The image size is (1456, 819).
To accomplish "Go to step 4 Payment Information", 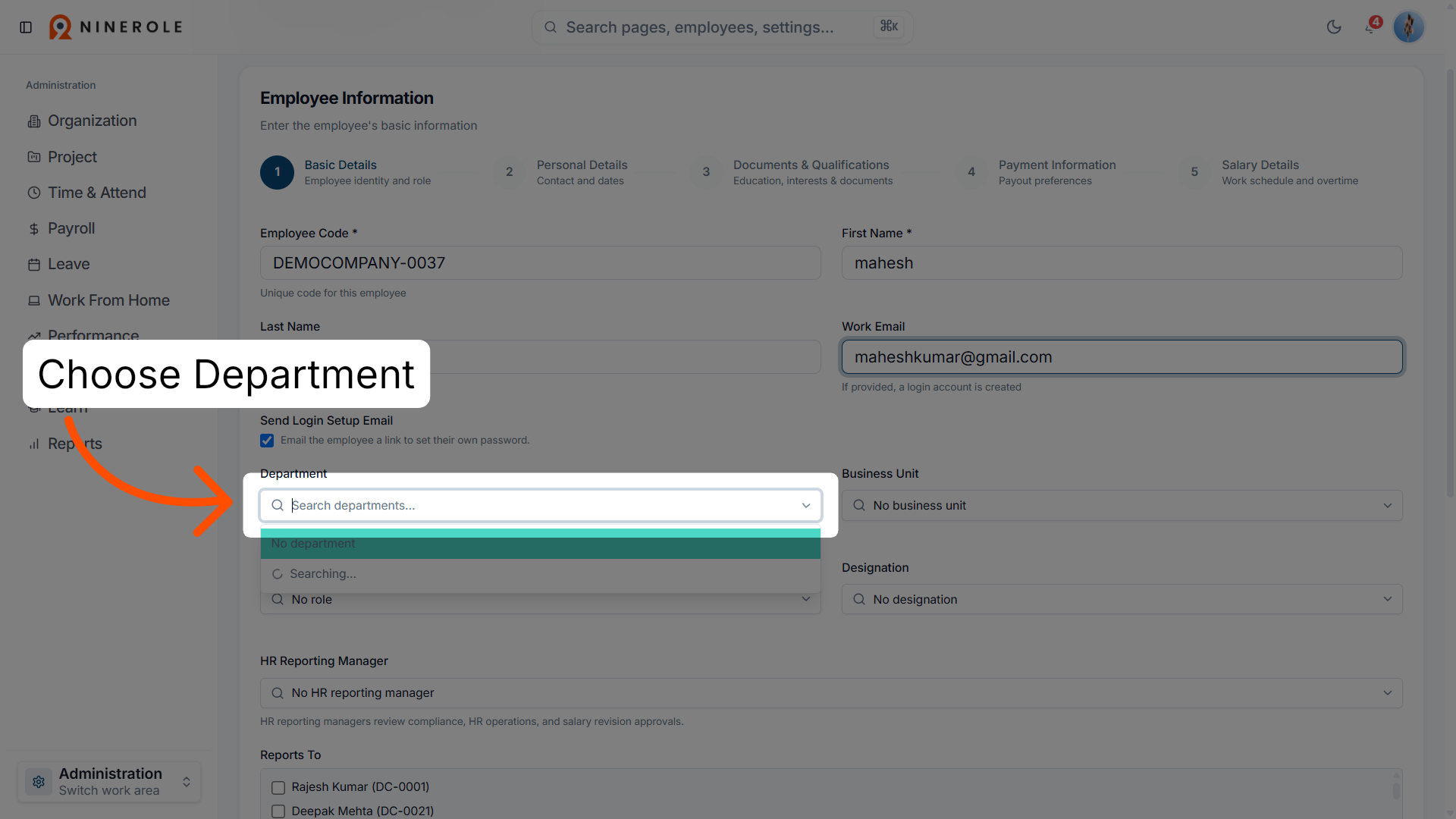I will [1036, 172].
